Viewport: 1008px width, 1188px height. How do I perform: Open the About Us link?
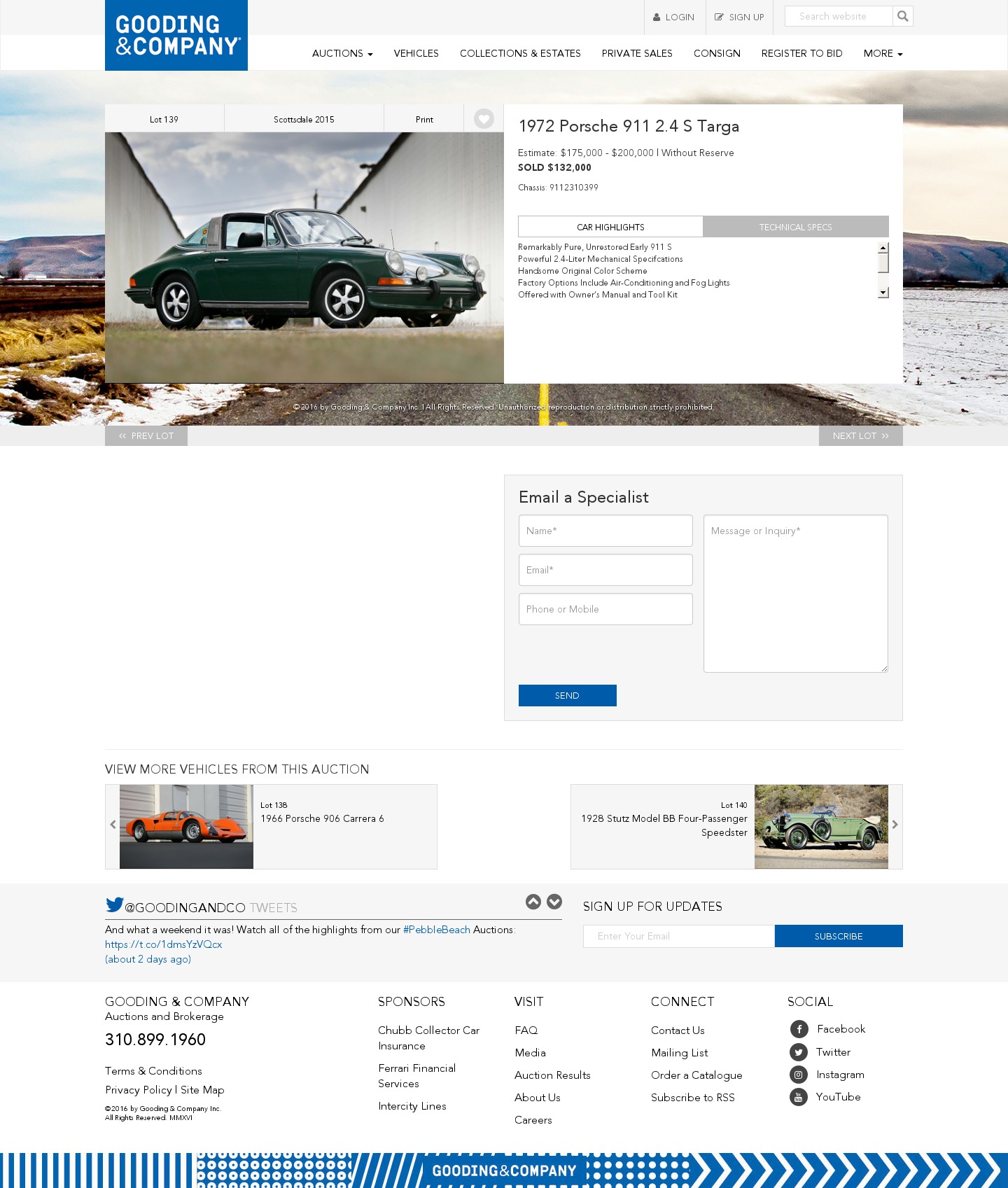click(538, 1098)
